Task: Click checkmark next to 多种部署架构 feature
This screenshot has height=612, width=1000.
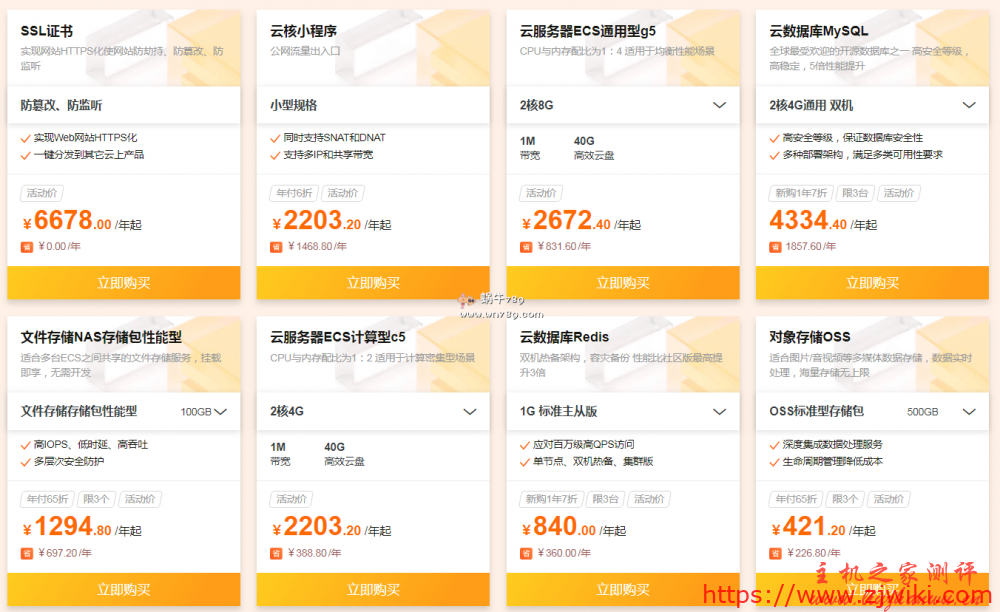Action: click(x=774, y=156)
